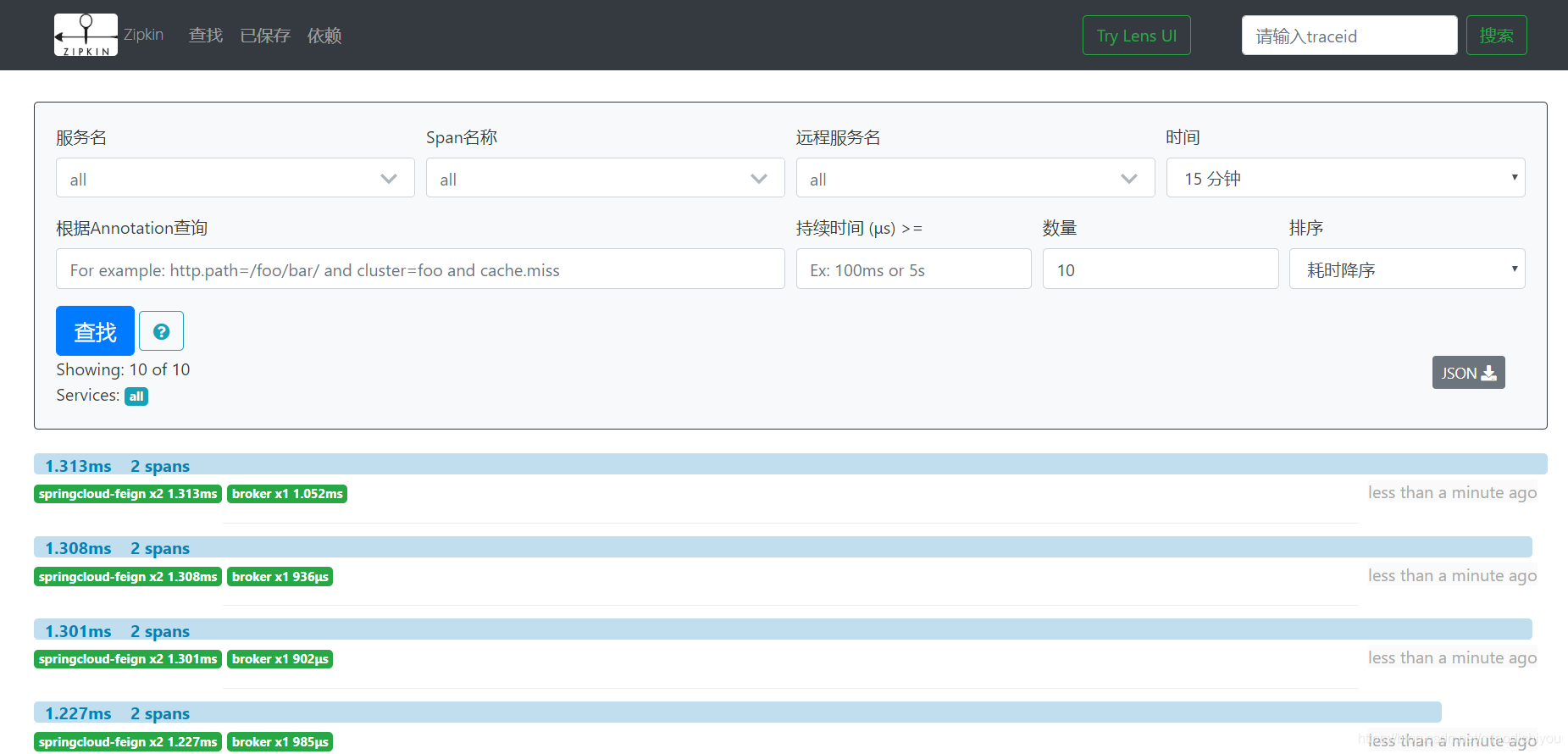Open the 1.301ms trace bar
This screenshot has height=754, width=1568.
click(783, 629)
